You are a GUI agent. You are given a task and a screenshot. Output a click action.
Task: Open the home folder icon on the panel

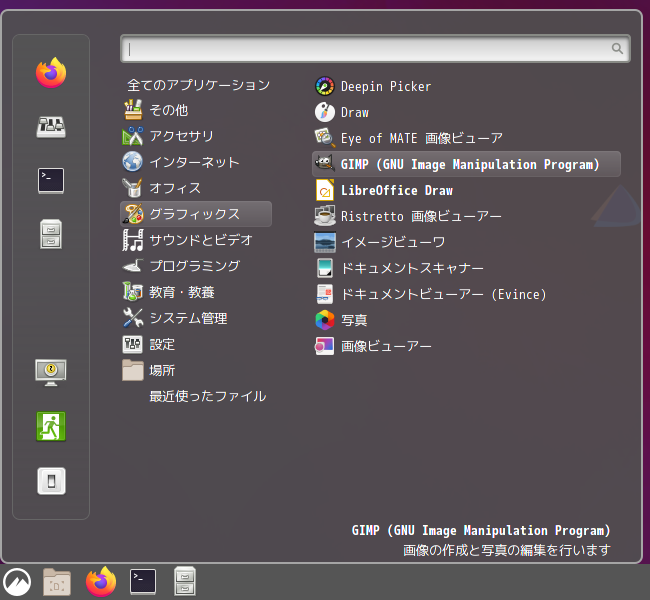click(x=57, y=582)
